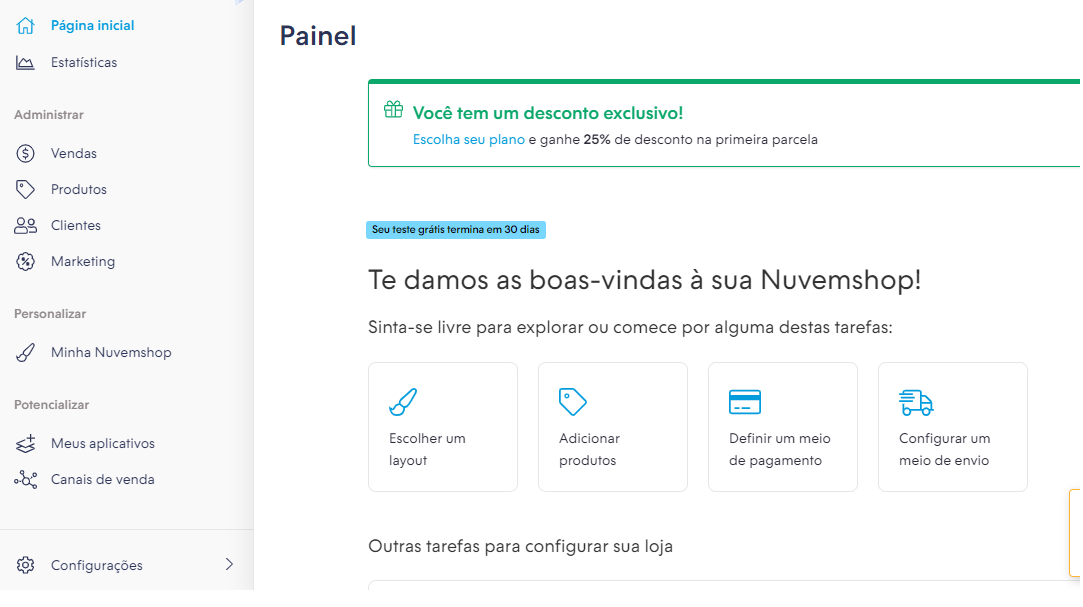Viewport: 1083px width, 607px height.
Task: Open the Meus aplicativos layers icon
Action: [26, 443]
